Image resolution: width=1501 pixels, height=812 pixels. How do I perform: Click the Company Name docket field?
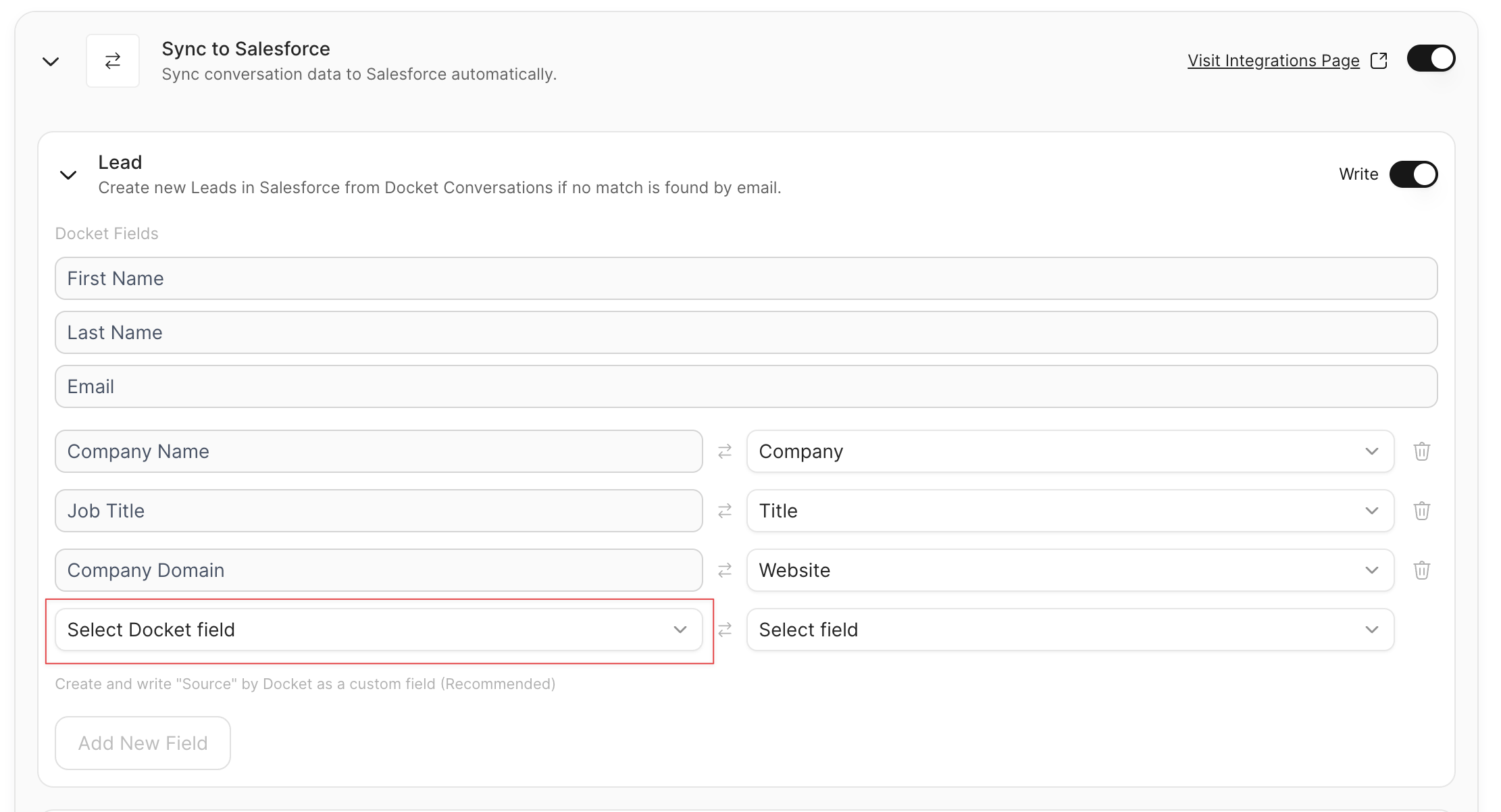pyautogui.click(x=378, y=451)
